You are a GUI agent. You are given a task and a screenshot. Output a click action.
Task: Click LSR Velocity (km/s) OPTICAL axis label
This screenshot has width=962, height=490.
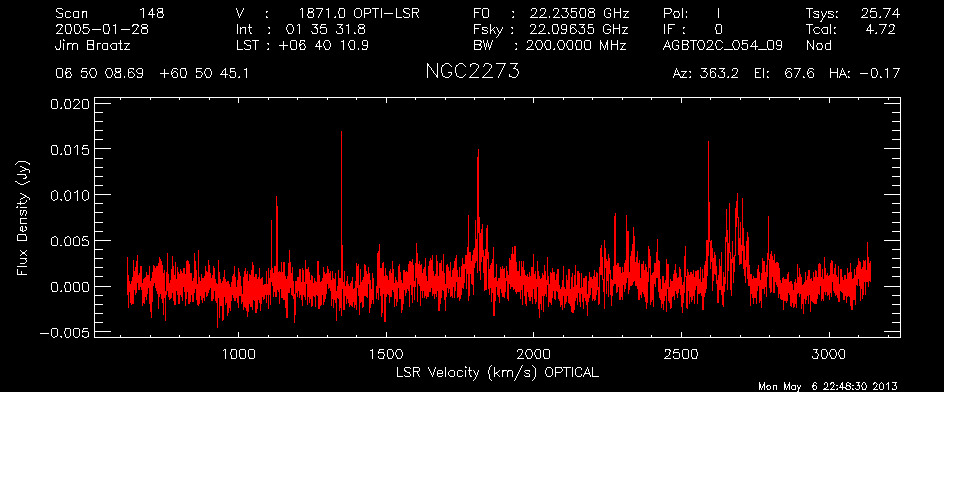click(497, 372)
